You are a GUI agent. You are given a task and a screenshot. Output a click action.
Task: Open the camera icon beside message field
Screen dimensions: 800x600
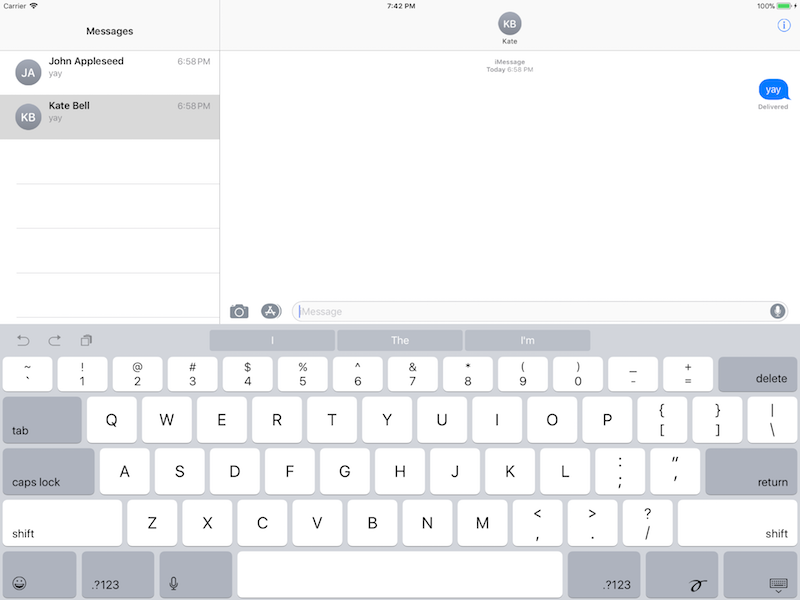point(239,311)
